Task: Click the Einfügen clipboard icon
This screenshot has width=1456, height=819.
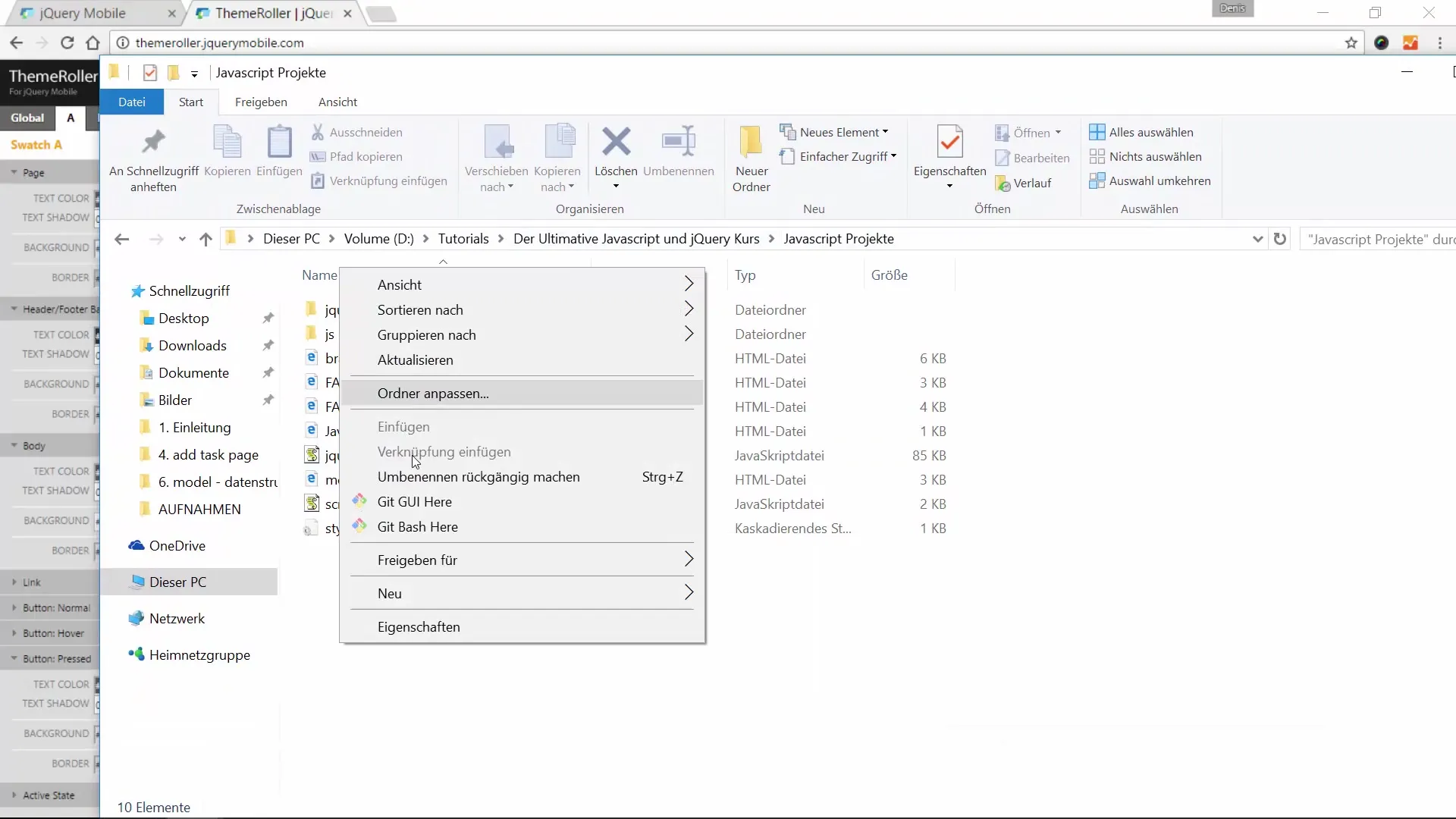Action: [279, 142]
